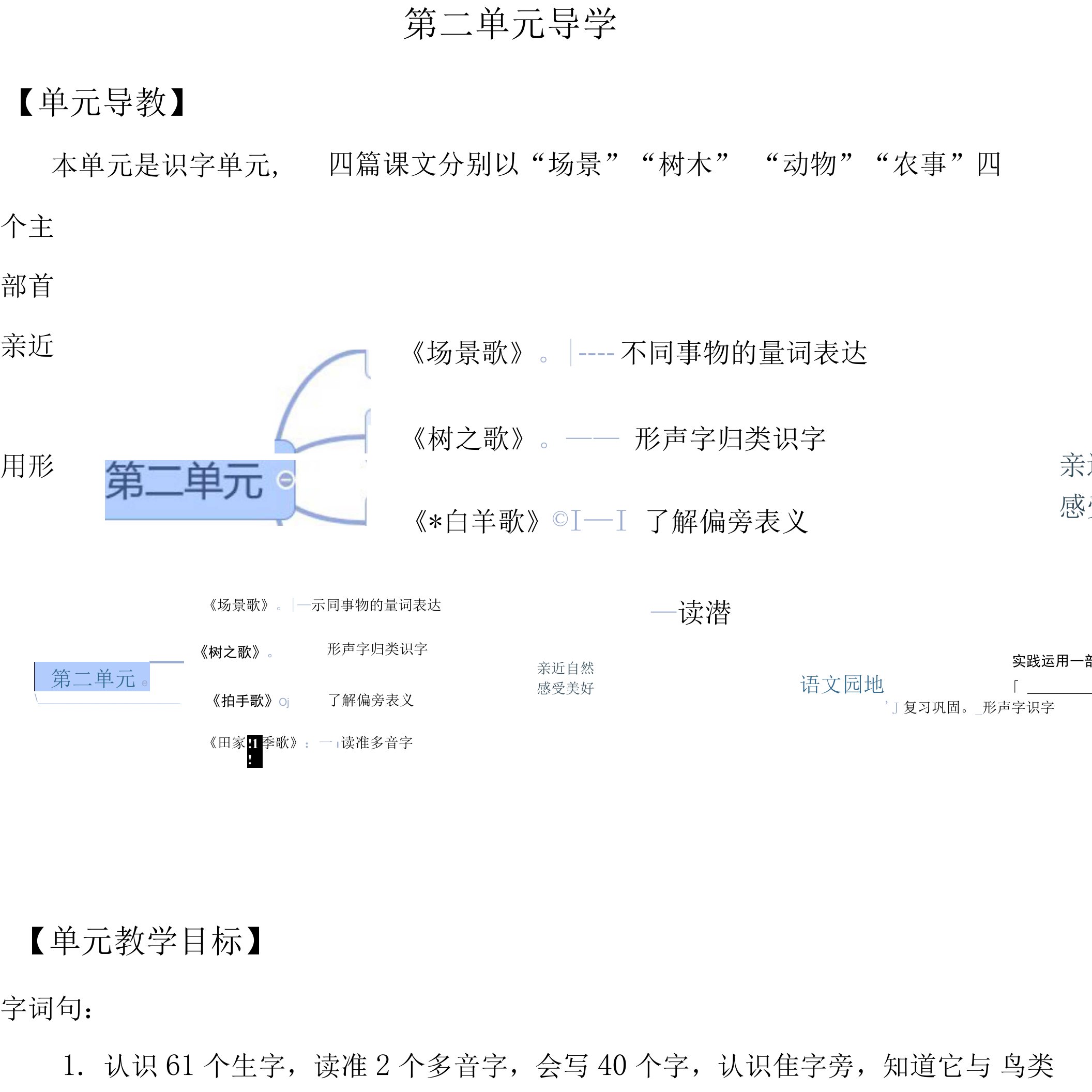
Task: Click the branch text 不同事物的量词表达
Action: coord(744,353)
